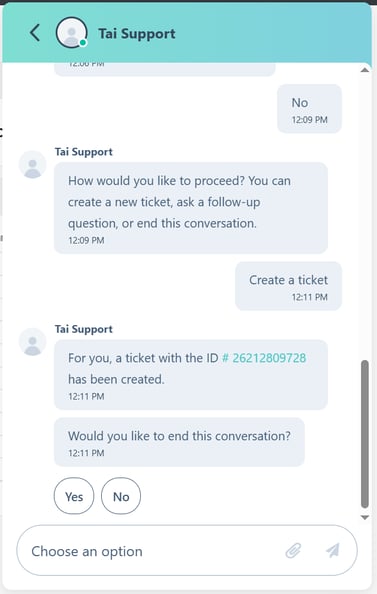Send message with the paper plane icon
This screenshot has height=594, width=377.
[x=333, y=550]
